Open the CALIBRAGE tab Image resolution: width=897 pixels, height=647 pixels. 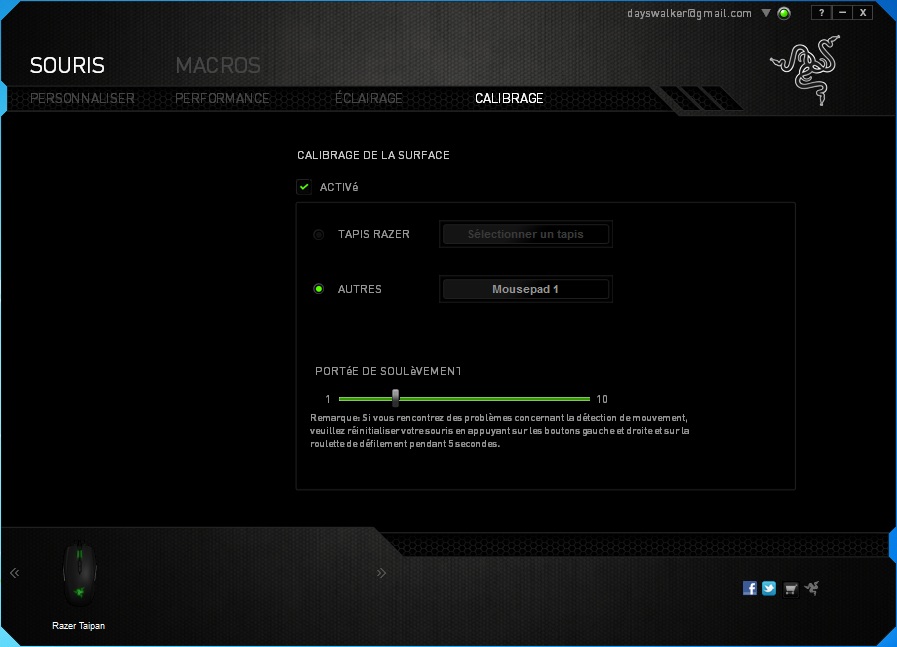point(509,98)
